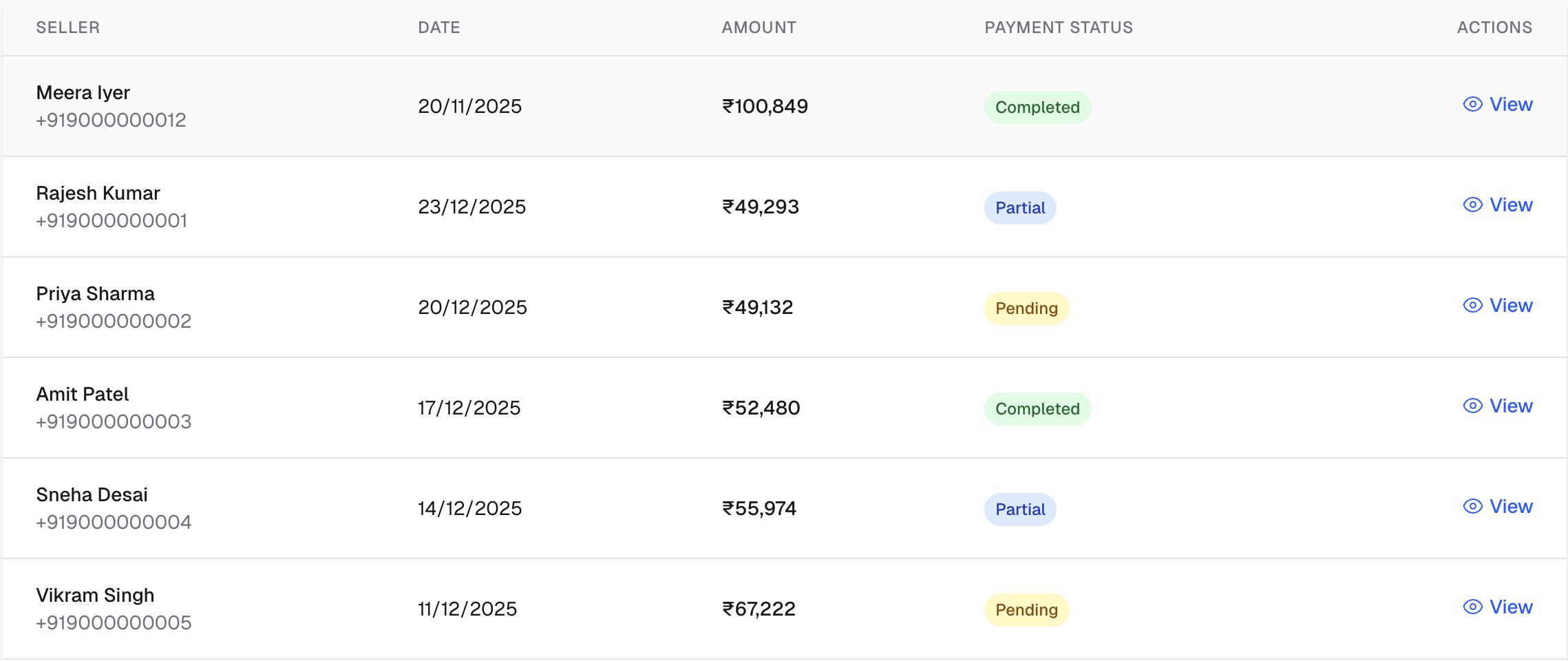Open View link for Amit Patel

click(x=1498, y=406)
